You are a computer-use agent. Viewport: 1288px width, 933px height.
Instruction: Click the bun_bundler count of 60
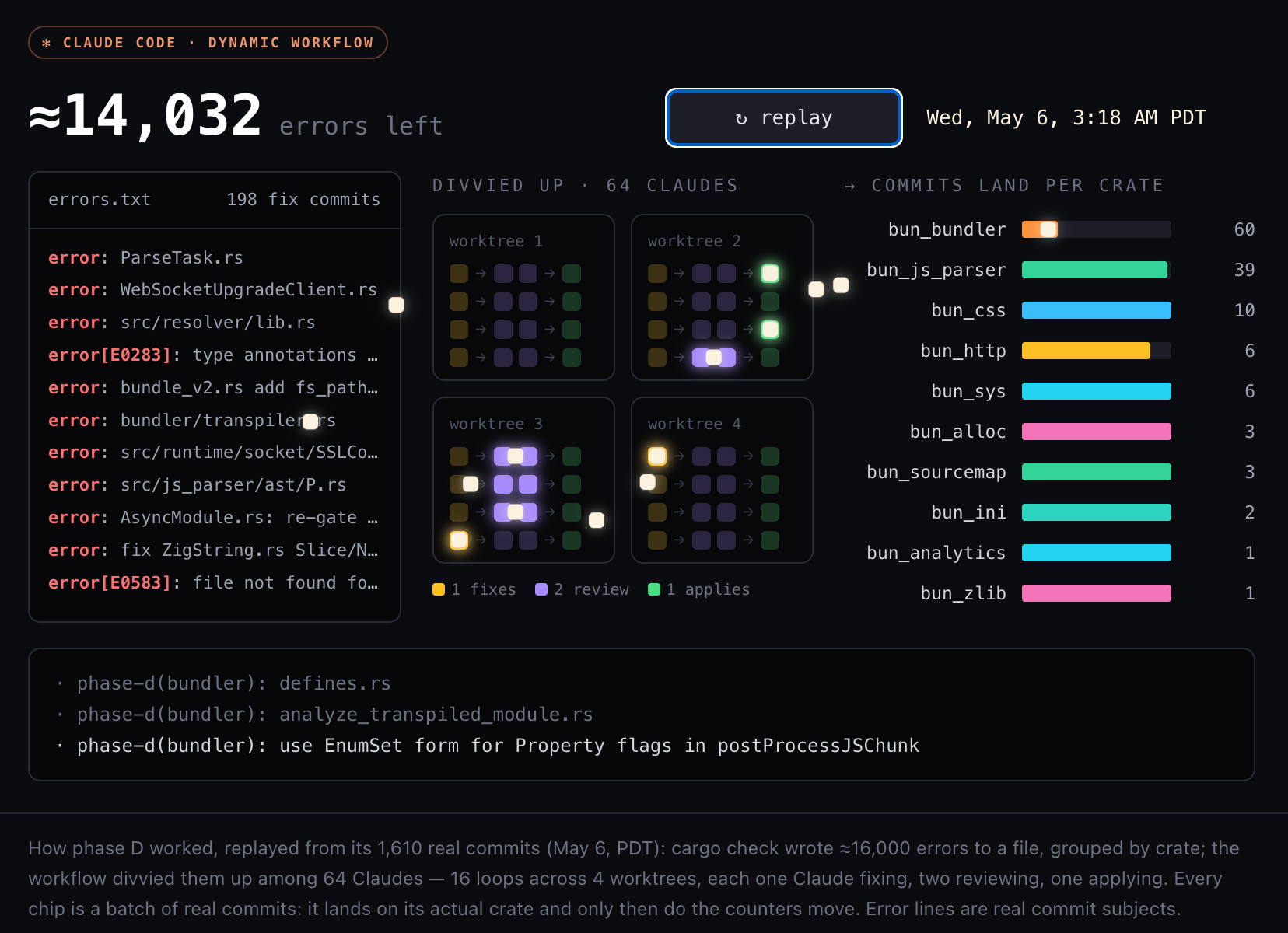pyautogui.click(x=1244, y=229)
